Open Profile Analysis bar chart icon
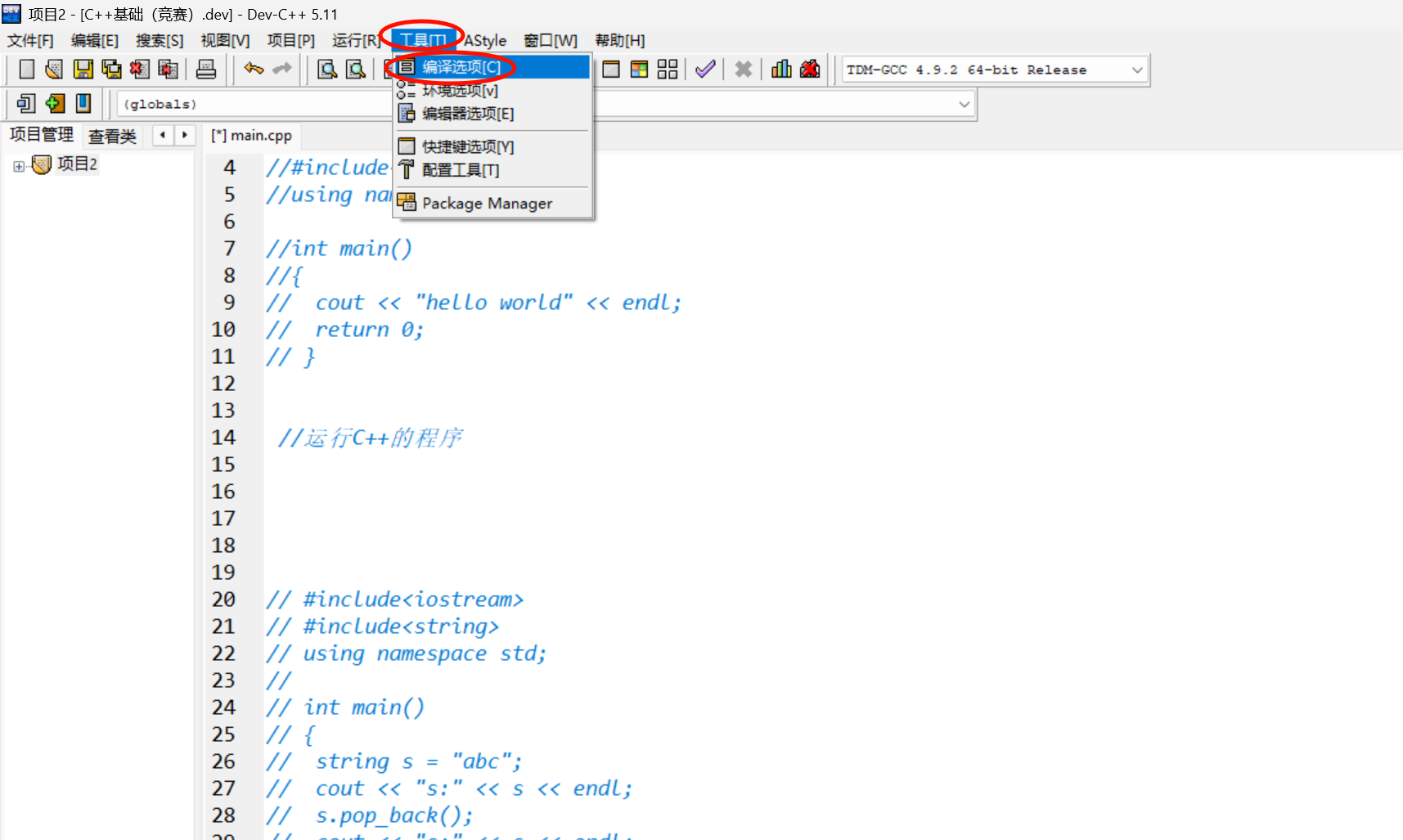 pos(781,70)
